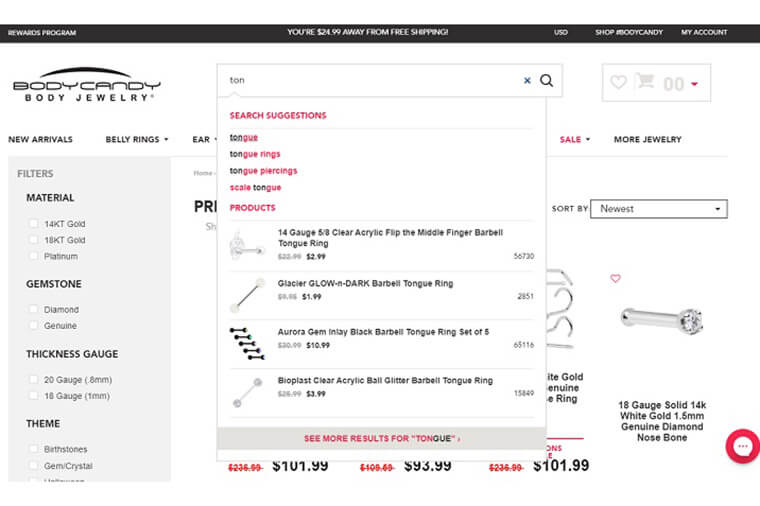Go to More Jewelry menu
Screen dimensions: 760x506
coord(647,139)
